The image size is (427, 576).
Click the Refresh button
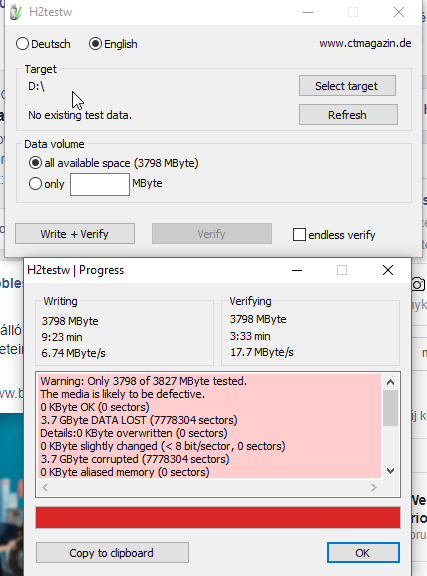point(348,115)
